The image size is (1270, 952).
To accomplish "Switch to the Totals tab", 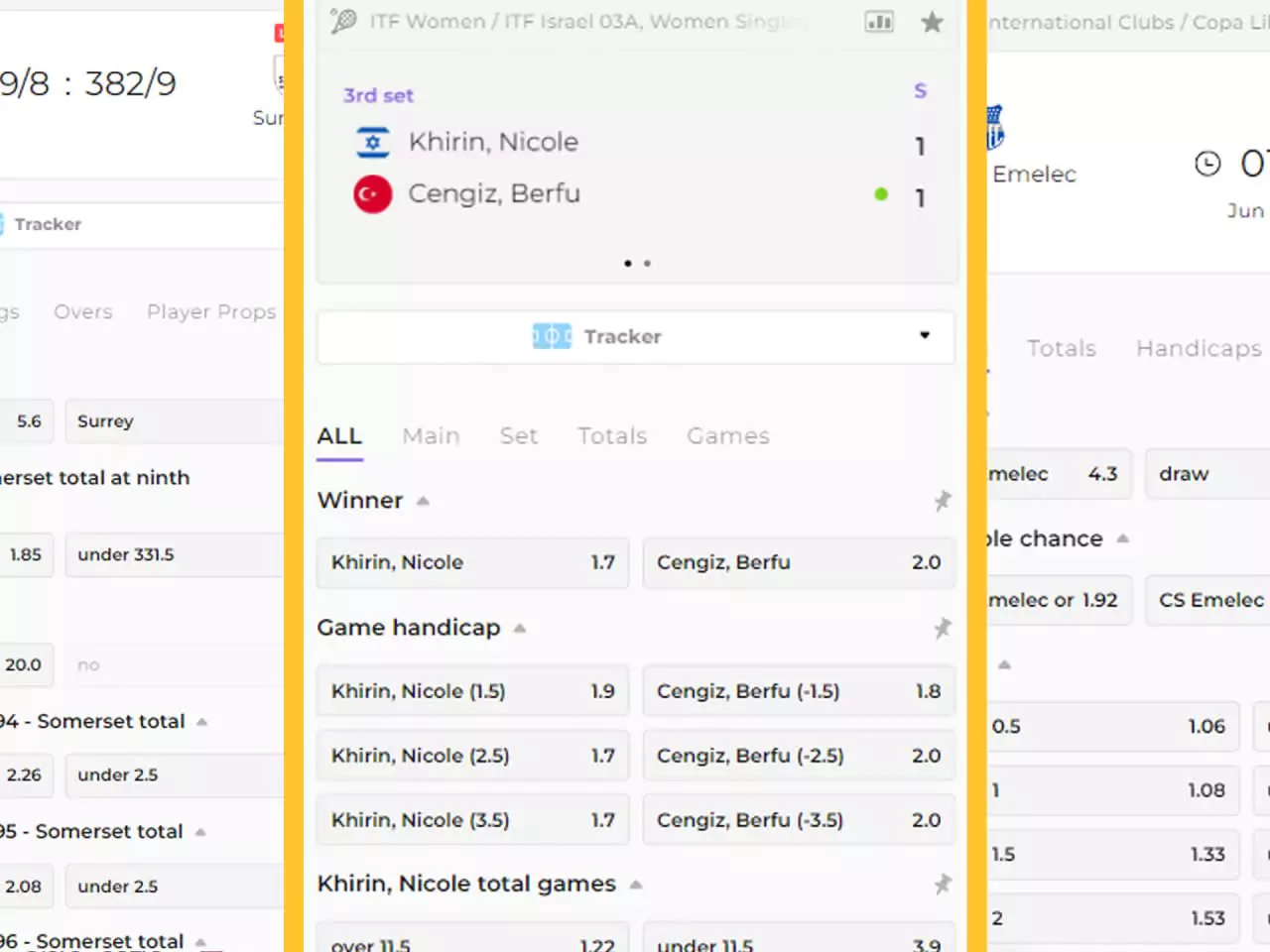I will click(611, 436).
